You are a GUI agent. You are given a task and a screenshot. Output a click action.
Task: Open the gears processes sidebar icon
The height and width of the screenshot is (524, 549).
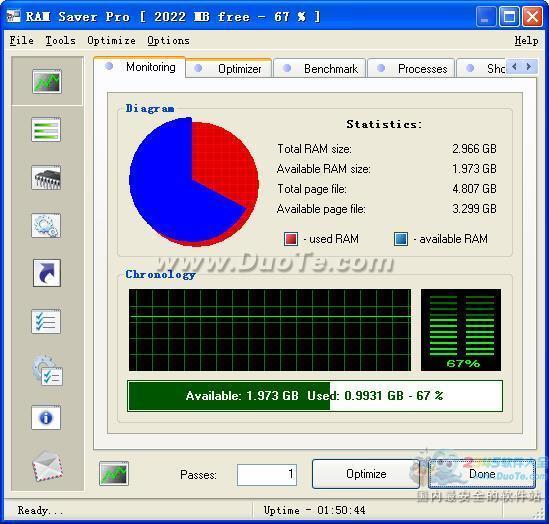46,226
